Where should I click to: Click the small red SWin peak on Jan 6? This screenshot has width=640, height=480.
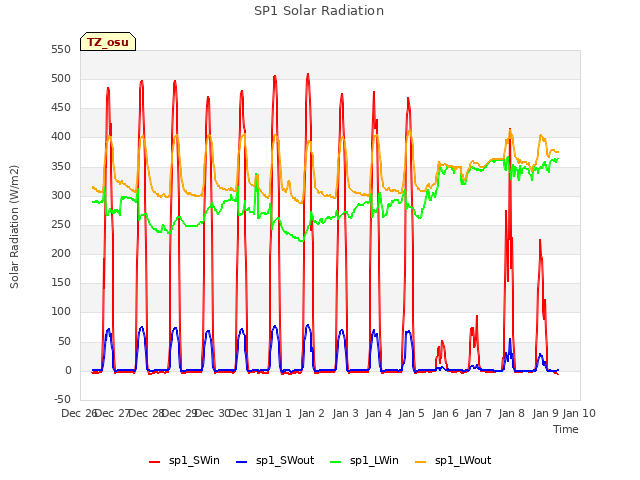[442, 342]
